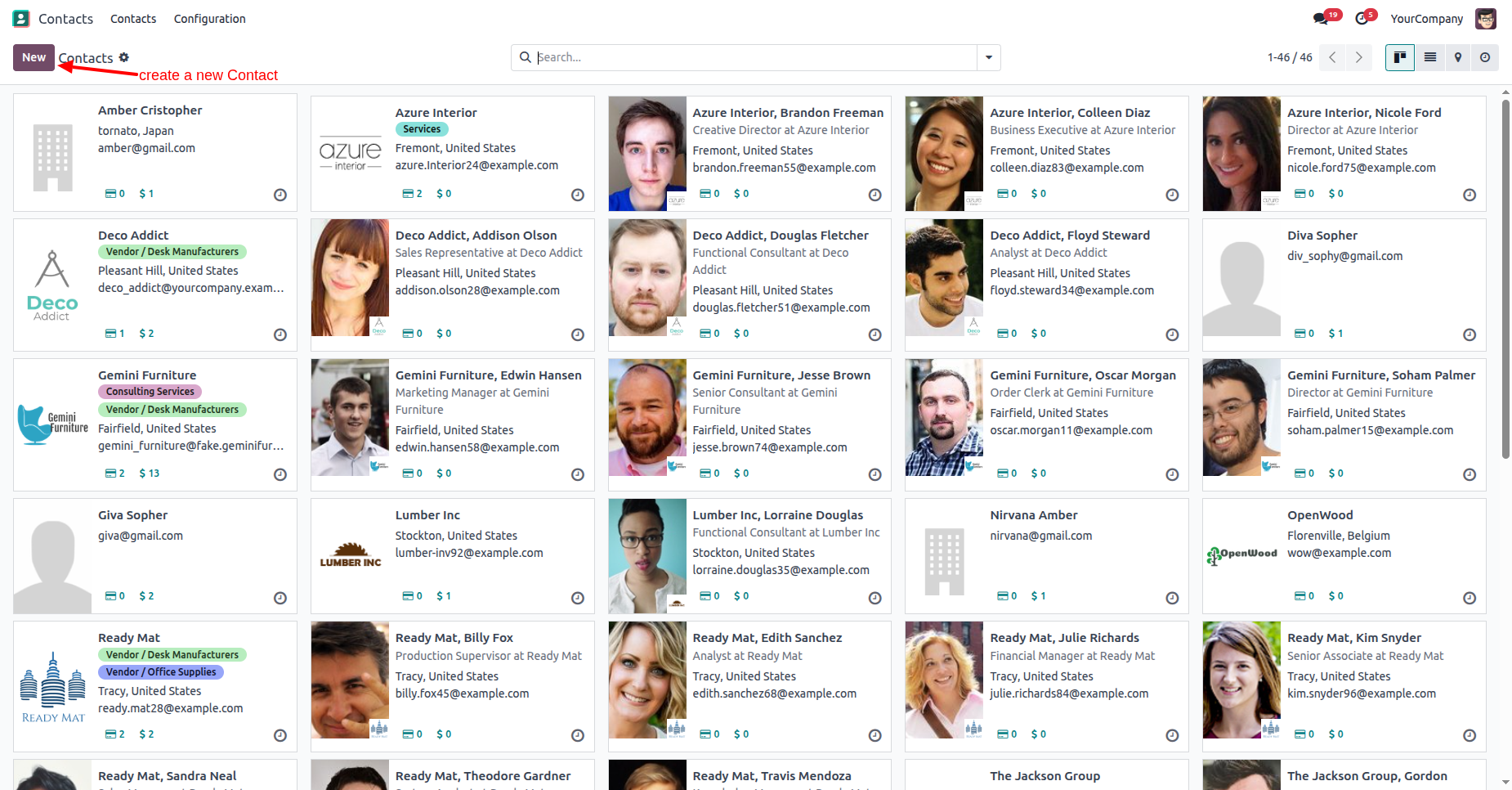The width and height of the screenshot is (1512, 790).
Task: Open activity clock on Amber Cristopher card
Action: [280, 195]
